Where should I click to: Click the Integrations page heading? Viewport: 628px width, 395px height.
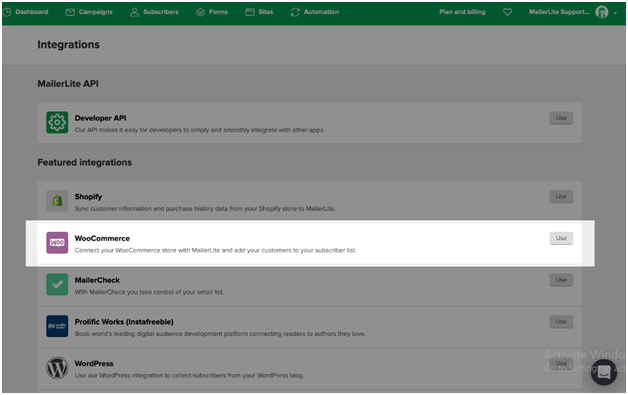[68, 44]
